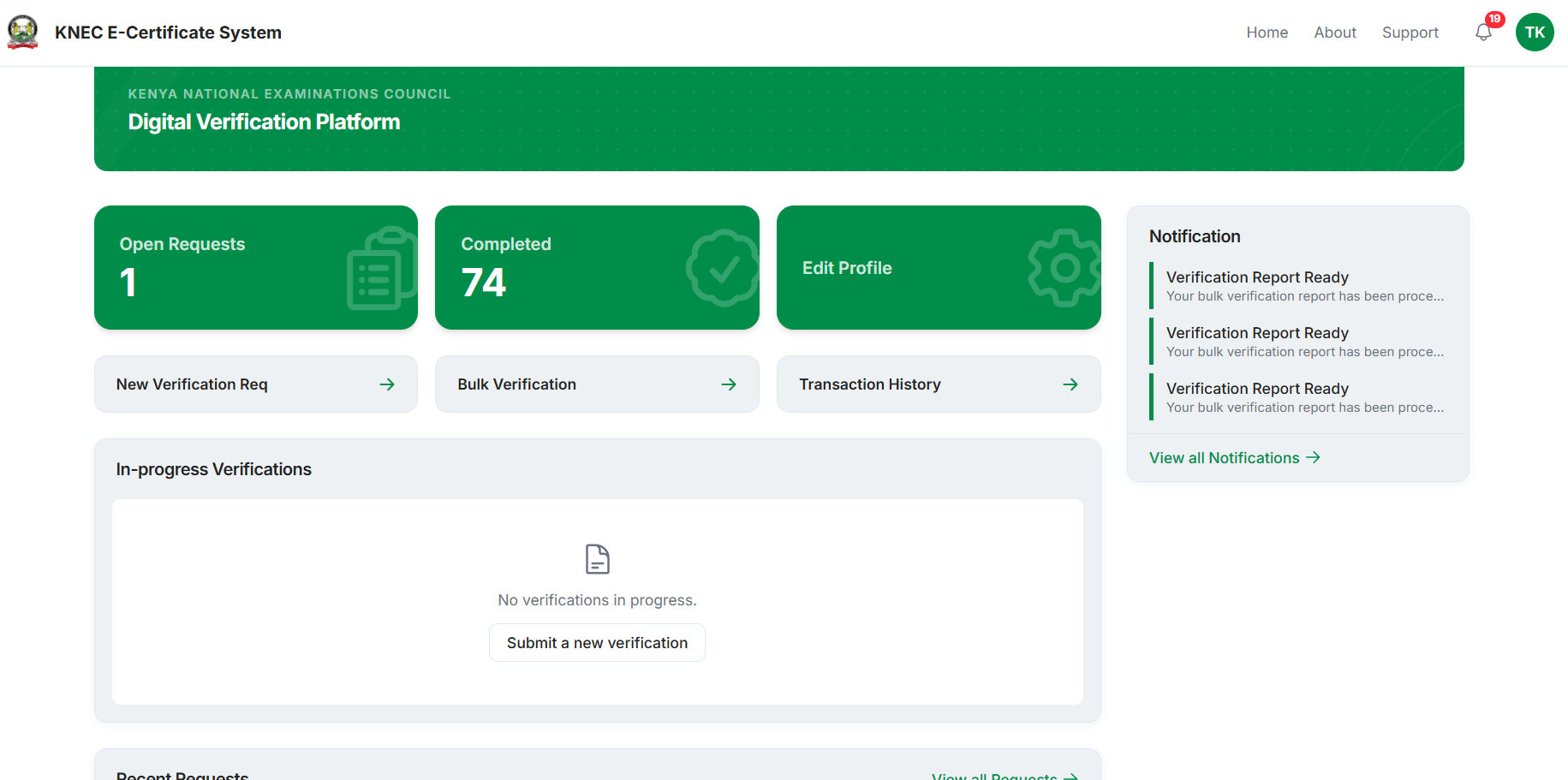Click the document icon in empty verifications panel

[x=598, y=559]
